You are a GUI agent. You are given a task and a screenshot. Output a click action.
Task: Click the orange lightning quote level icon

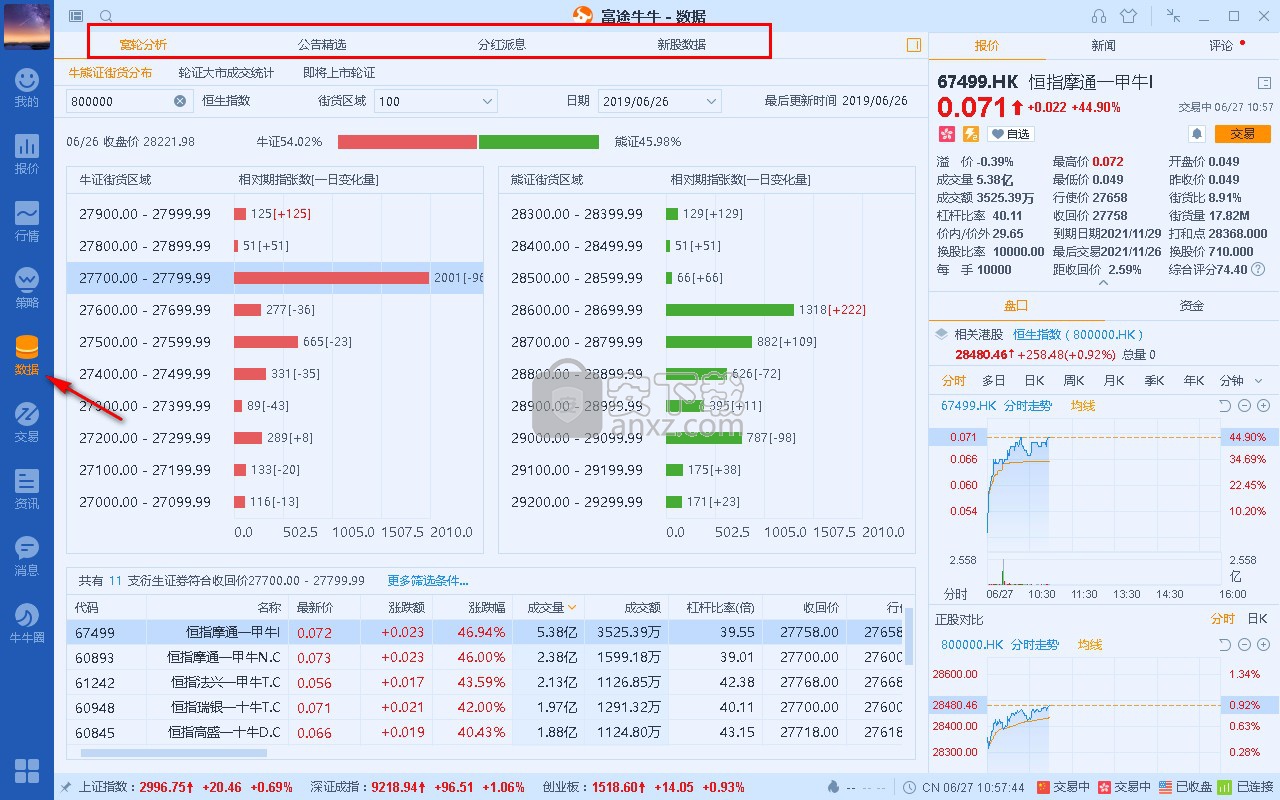coord(970,134)
